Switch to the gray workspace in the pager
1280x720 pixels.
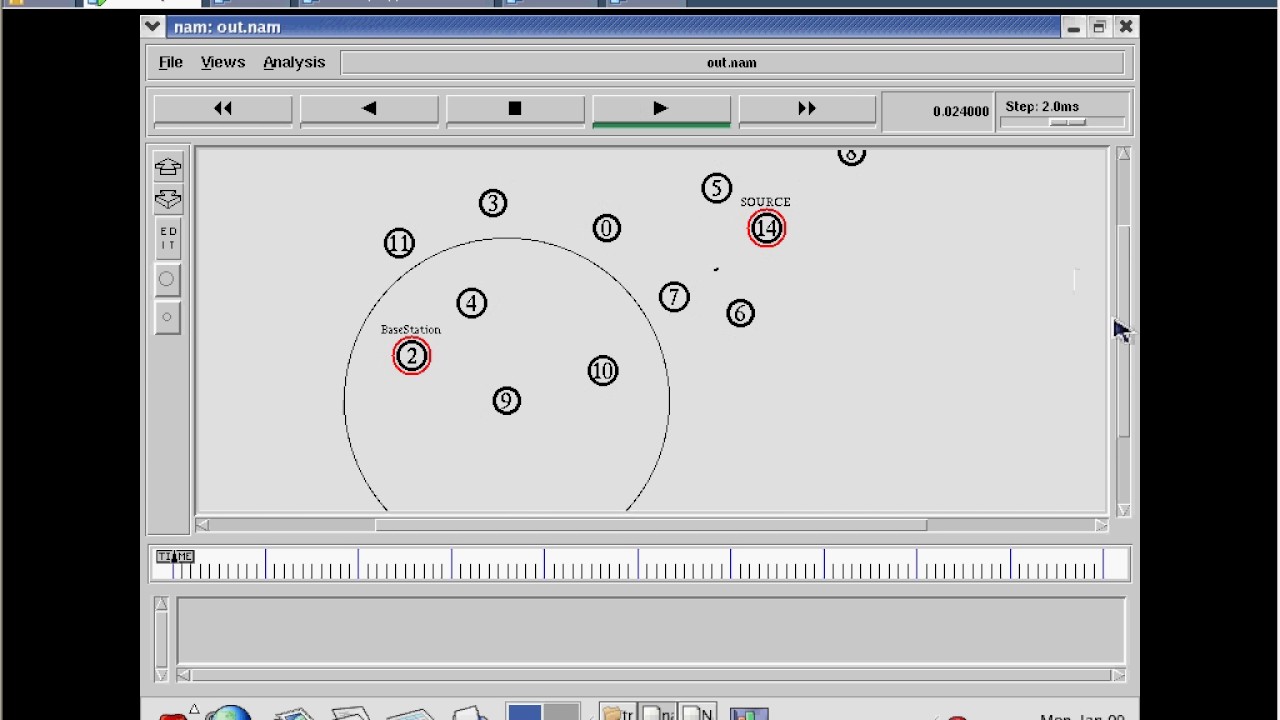click(x=561, y=712)
